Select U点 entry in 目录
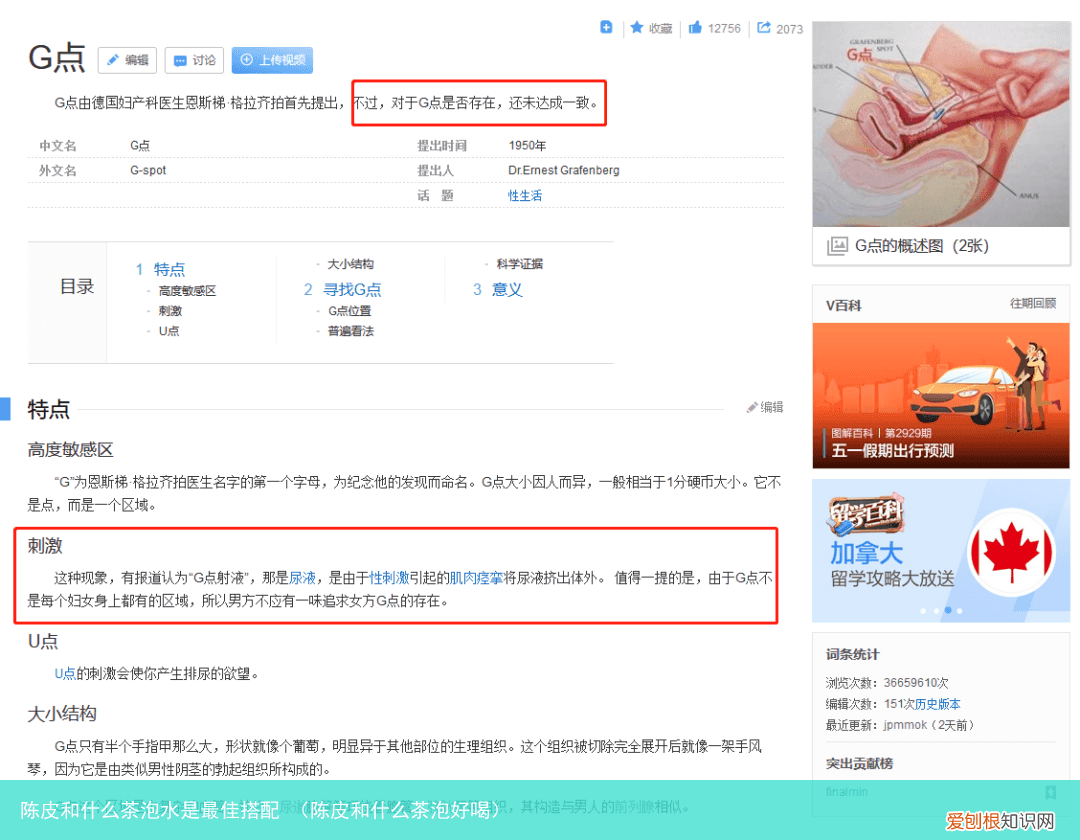This screenshot has height=840, width=1080. click(169, 331)
